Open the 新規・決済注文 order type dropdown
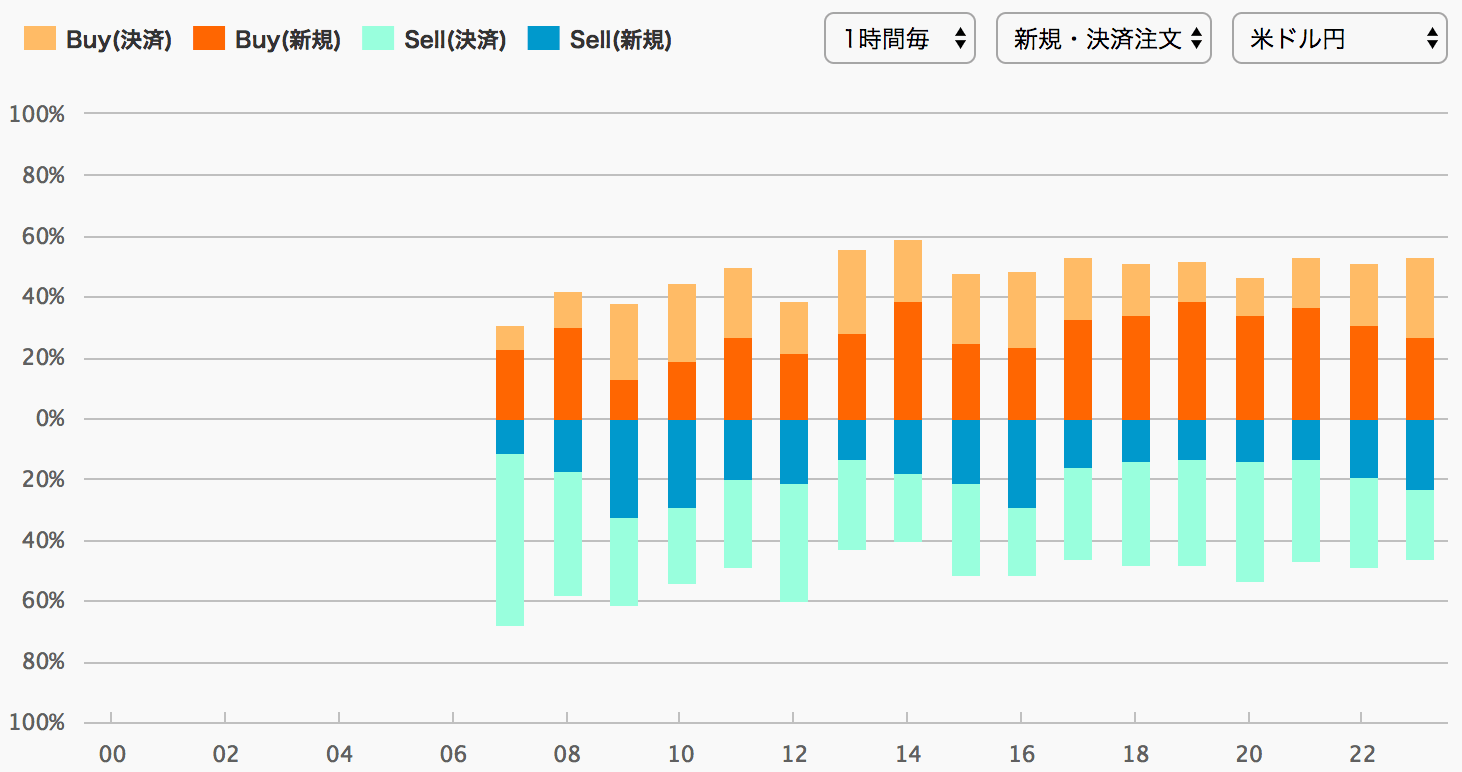 [1104, 39]
